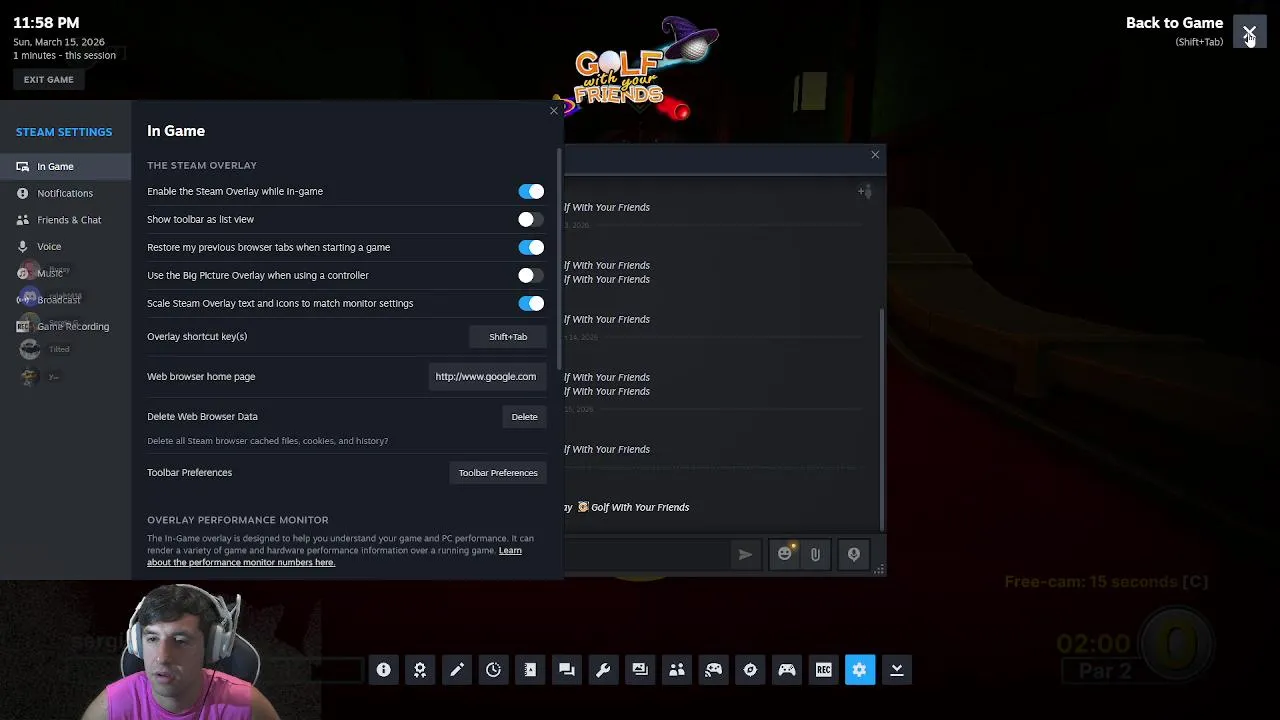
Task: Toggle Show toolbar as list view
Action: click(x=531, y=219)
